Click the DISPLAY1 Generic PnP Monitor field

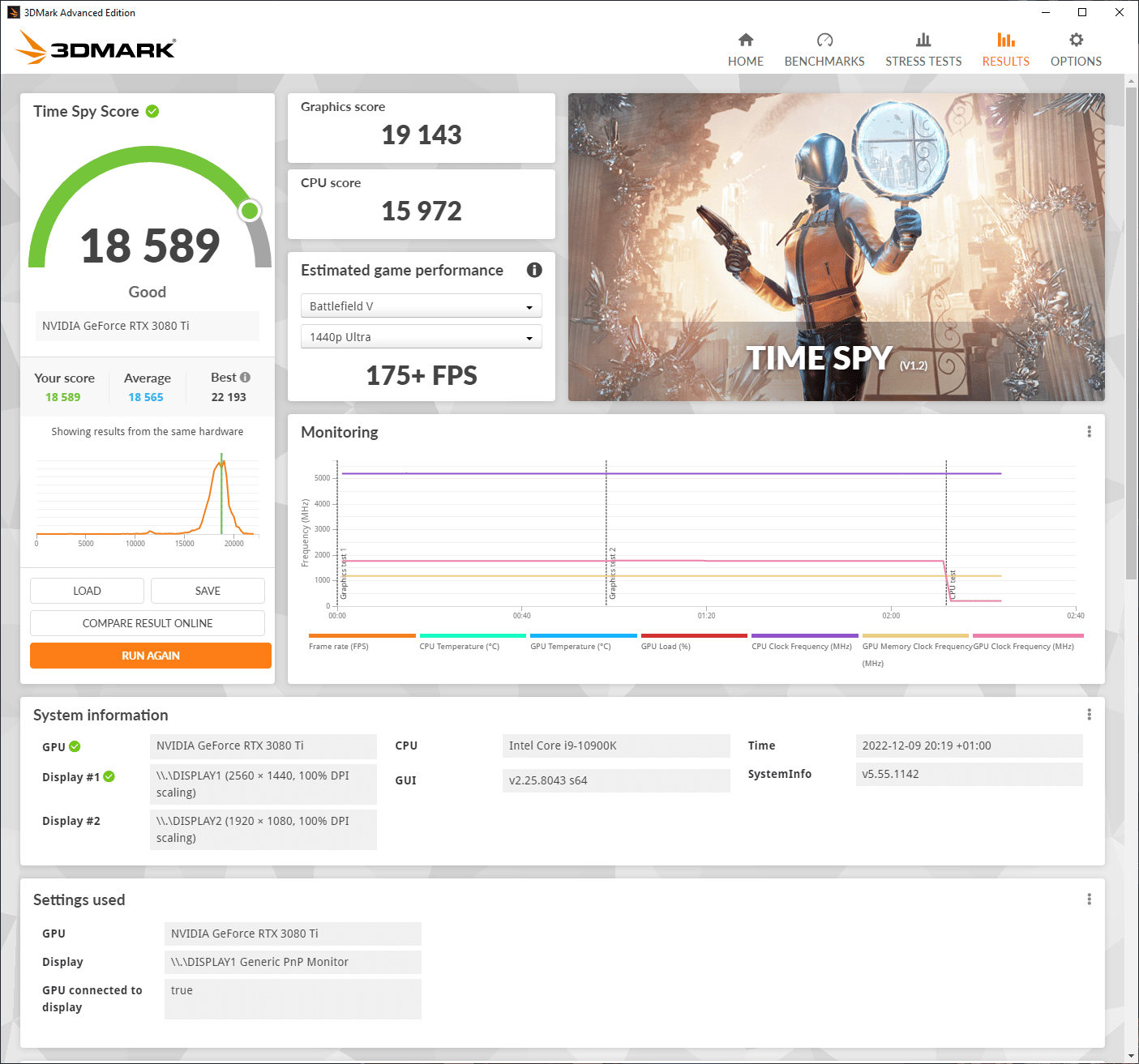pyautogui.click(x=293, y=962)
